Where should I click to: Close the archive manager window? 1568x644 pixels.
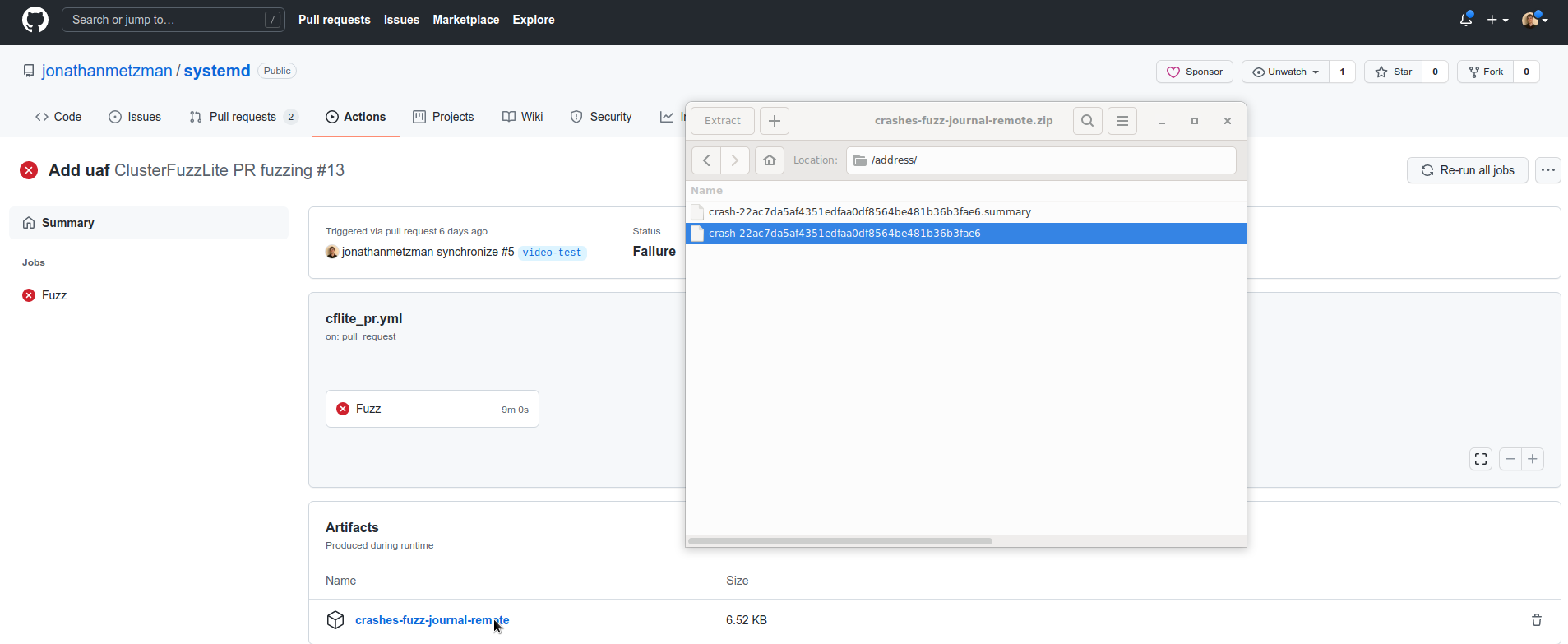[x=1228, y=121]
